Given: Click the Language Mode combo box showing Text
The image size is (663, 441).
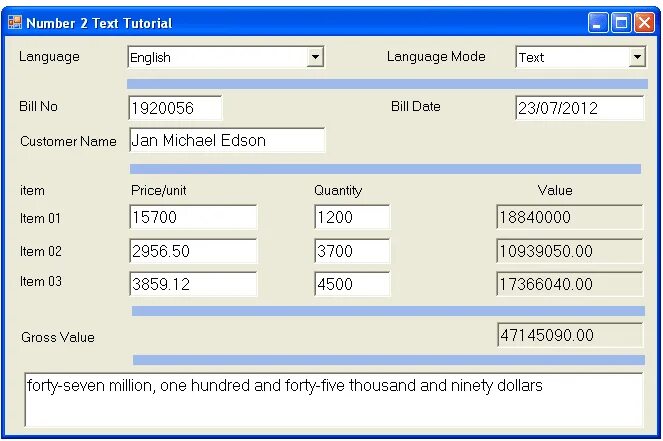Looking at the screenshot, I should 581,57.
